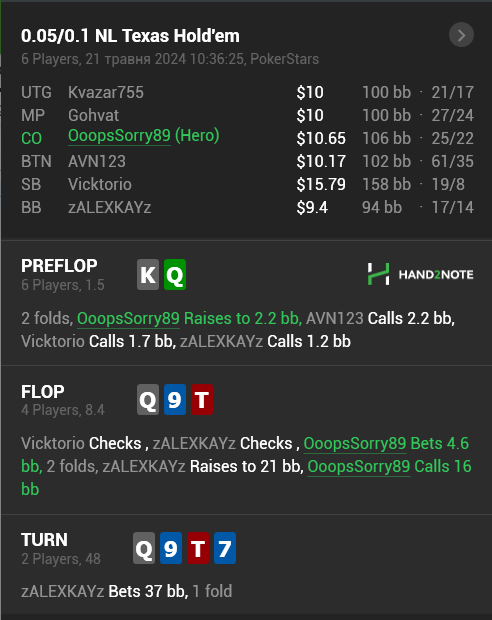Click the game title 0.05/0.1 NL Texas Hold'em
Image resolution: width=492 pixels, height=620 pixels.
click(x=130, y=36)
